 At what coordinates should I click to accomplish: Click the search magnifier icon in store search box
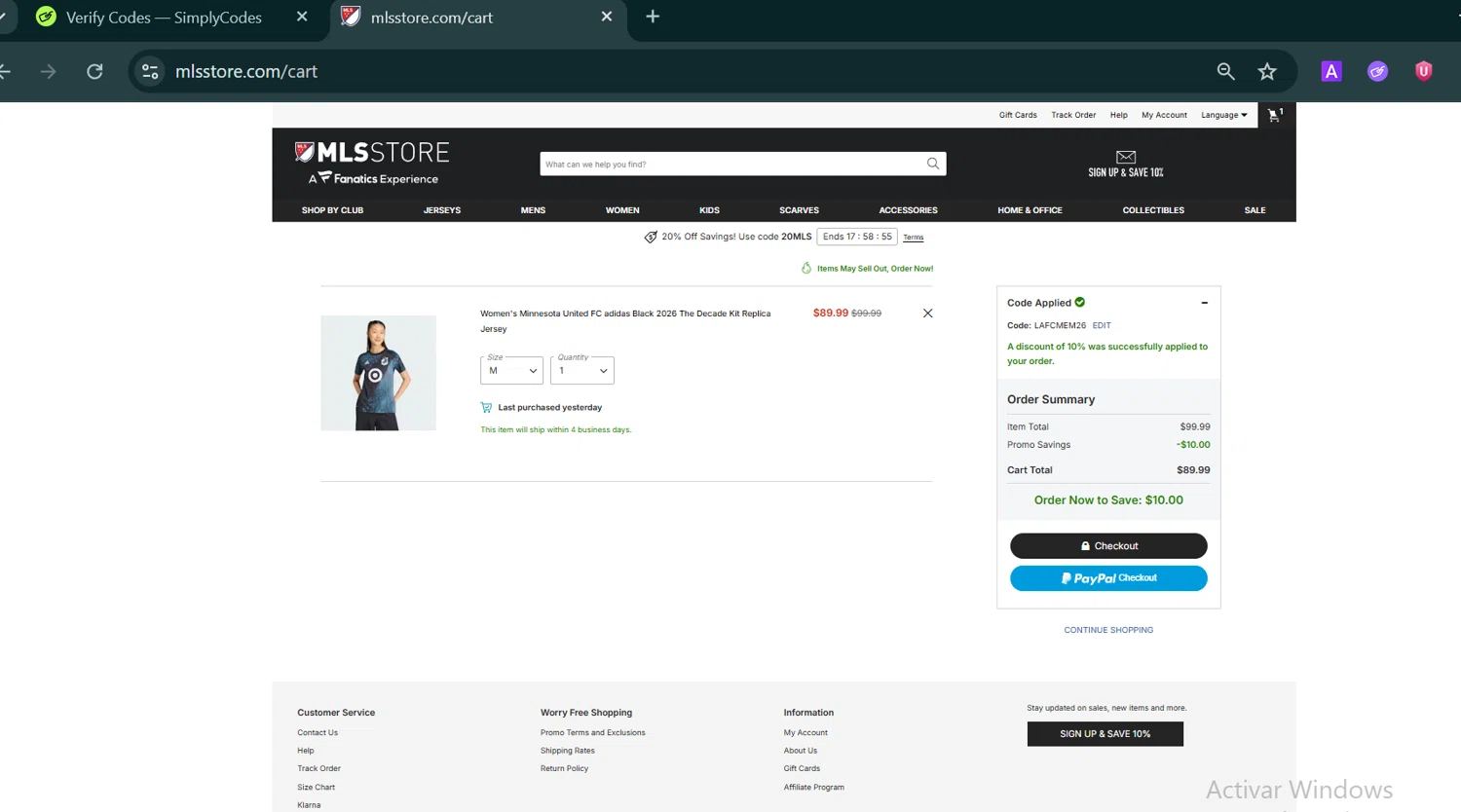[x=933, y=164]
